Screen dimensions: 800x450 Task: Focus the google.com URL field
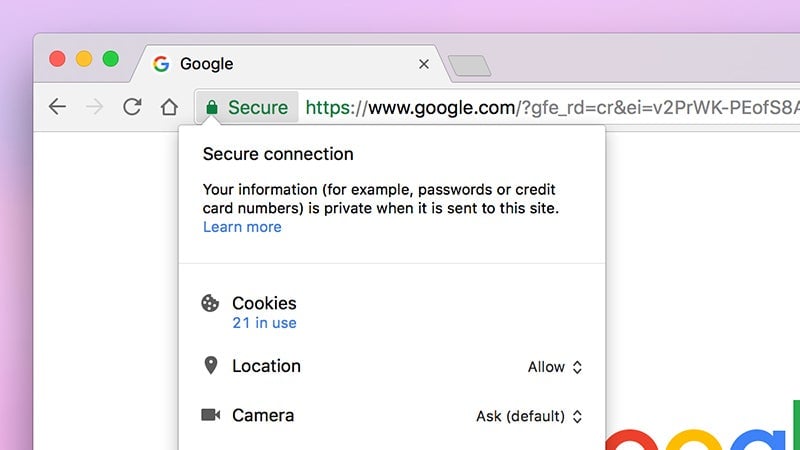[x=550, y=107]
